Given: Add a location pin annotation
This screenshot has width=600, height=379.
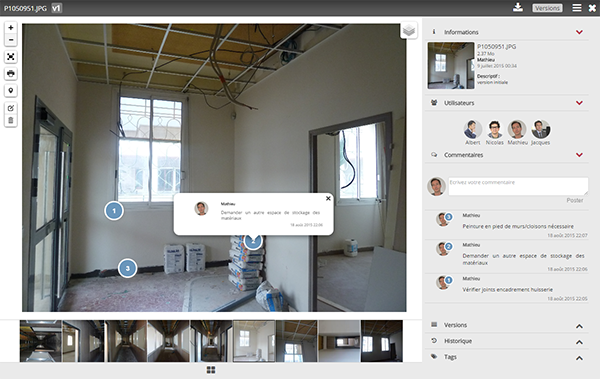Looking at the screenshot, I should pos(11,91).
